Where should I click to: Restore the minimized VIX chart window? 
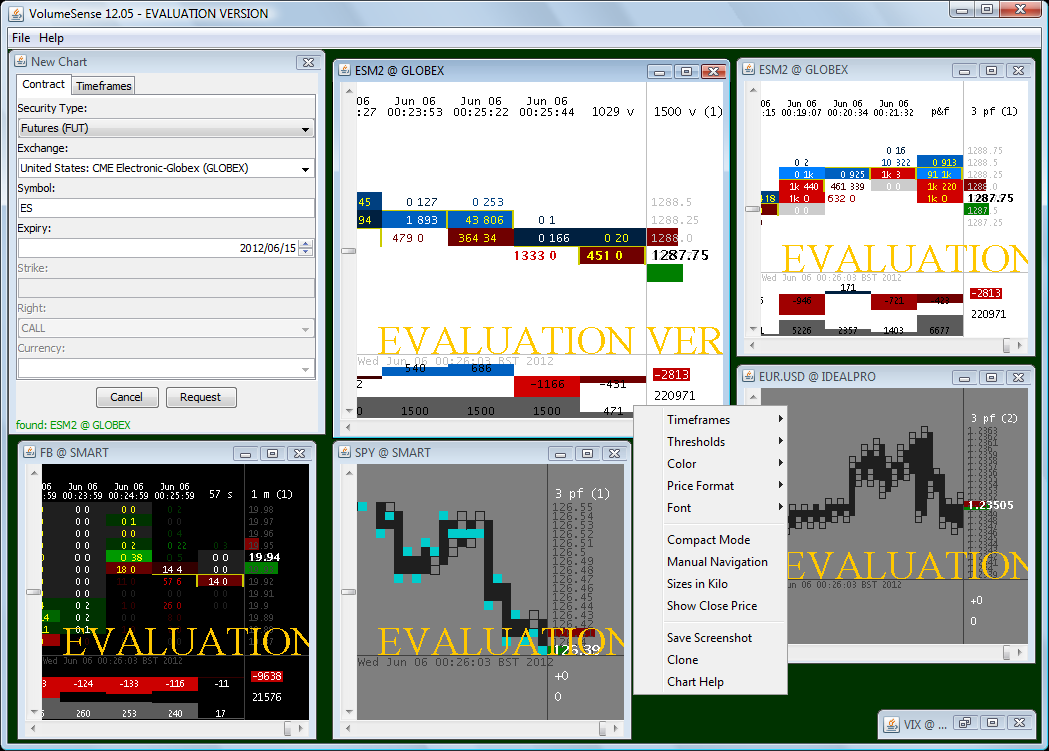tap(965, 723)
